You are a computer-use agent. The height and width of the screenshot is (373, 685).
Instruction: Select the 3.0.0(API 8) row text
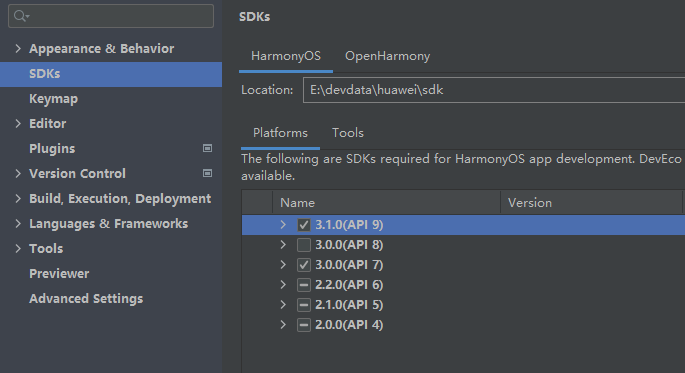point(349,245)
